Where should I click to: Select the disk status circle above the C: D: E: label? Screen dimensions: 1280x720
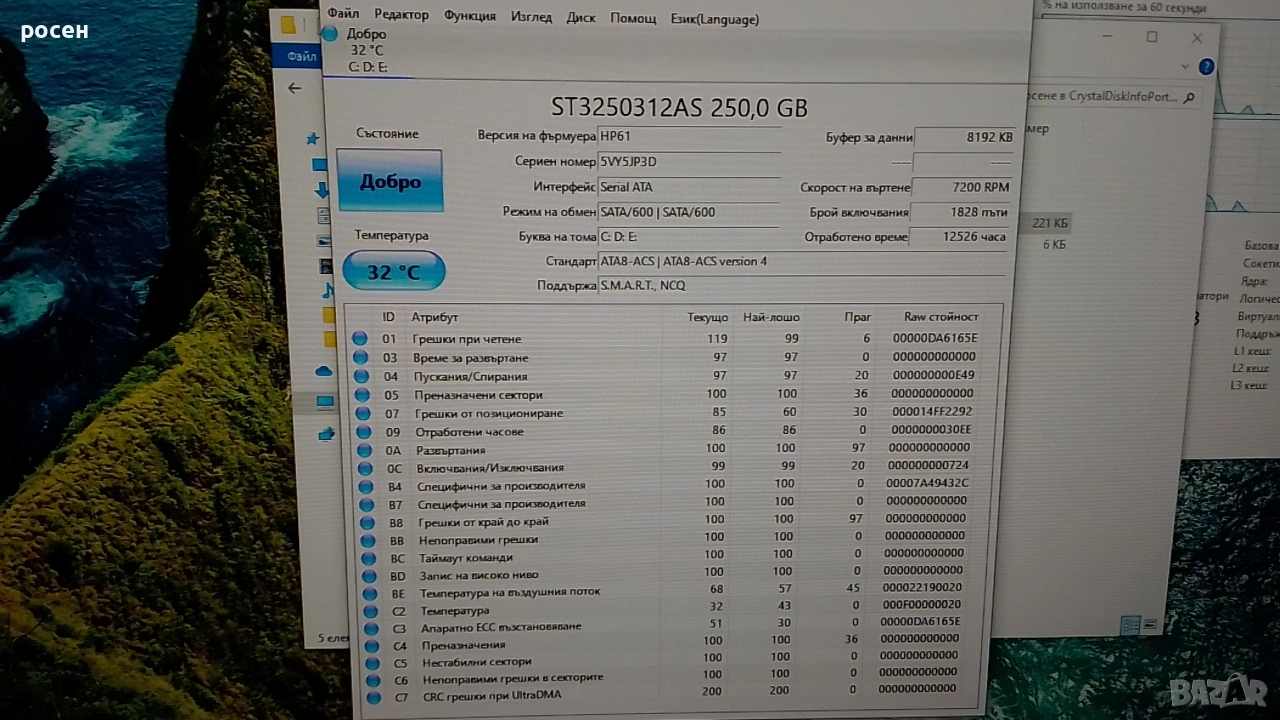coord(330,35)
